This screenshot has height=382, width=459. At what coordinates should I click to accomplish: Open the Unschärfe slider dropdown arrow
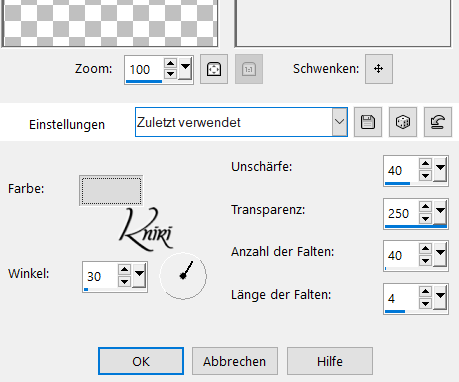[440, 169]
